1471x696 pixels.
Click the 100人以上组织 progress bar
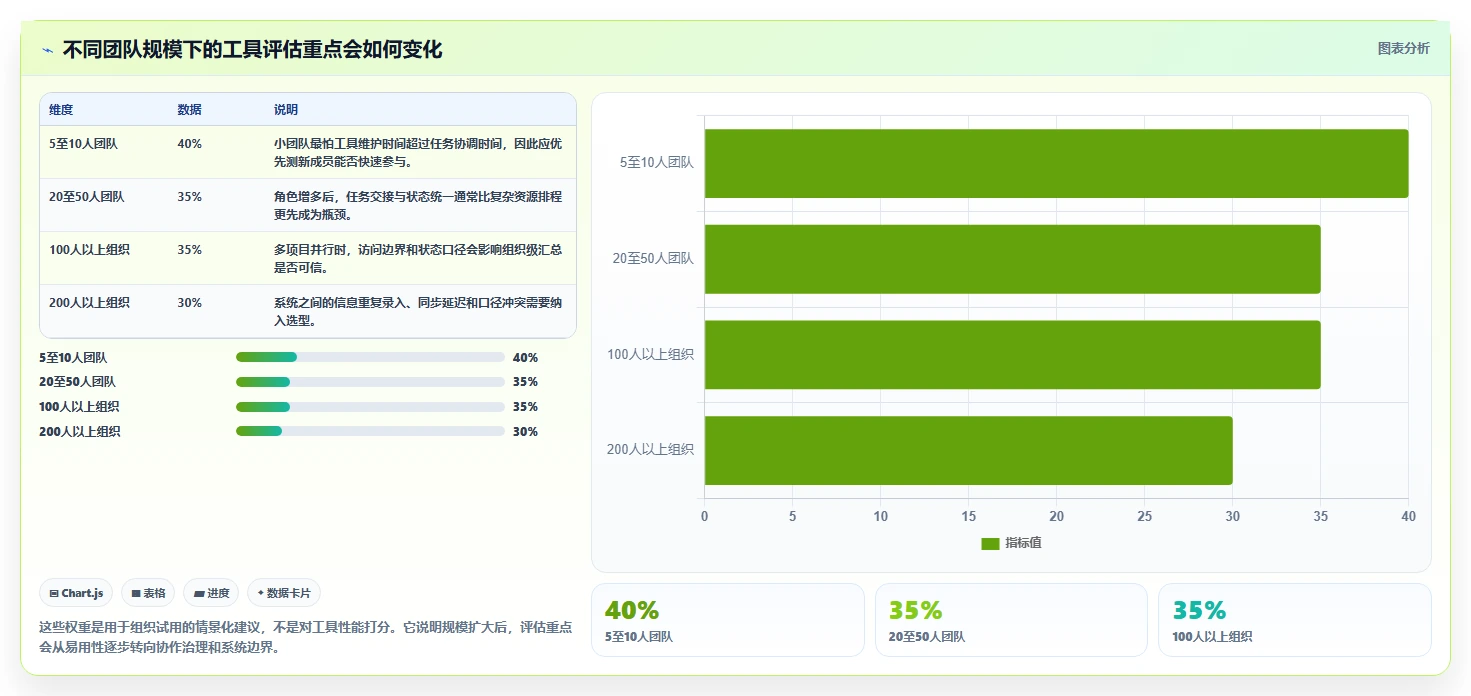[370, 407]
